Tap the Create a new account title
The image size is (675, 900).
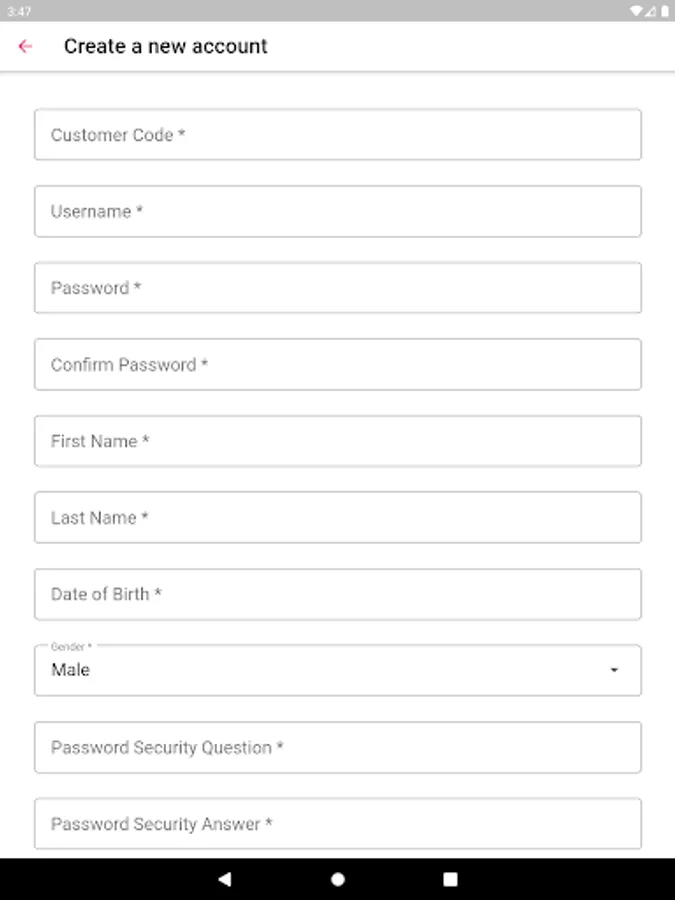click(x=166, y=46)
